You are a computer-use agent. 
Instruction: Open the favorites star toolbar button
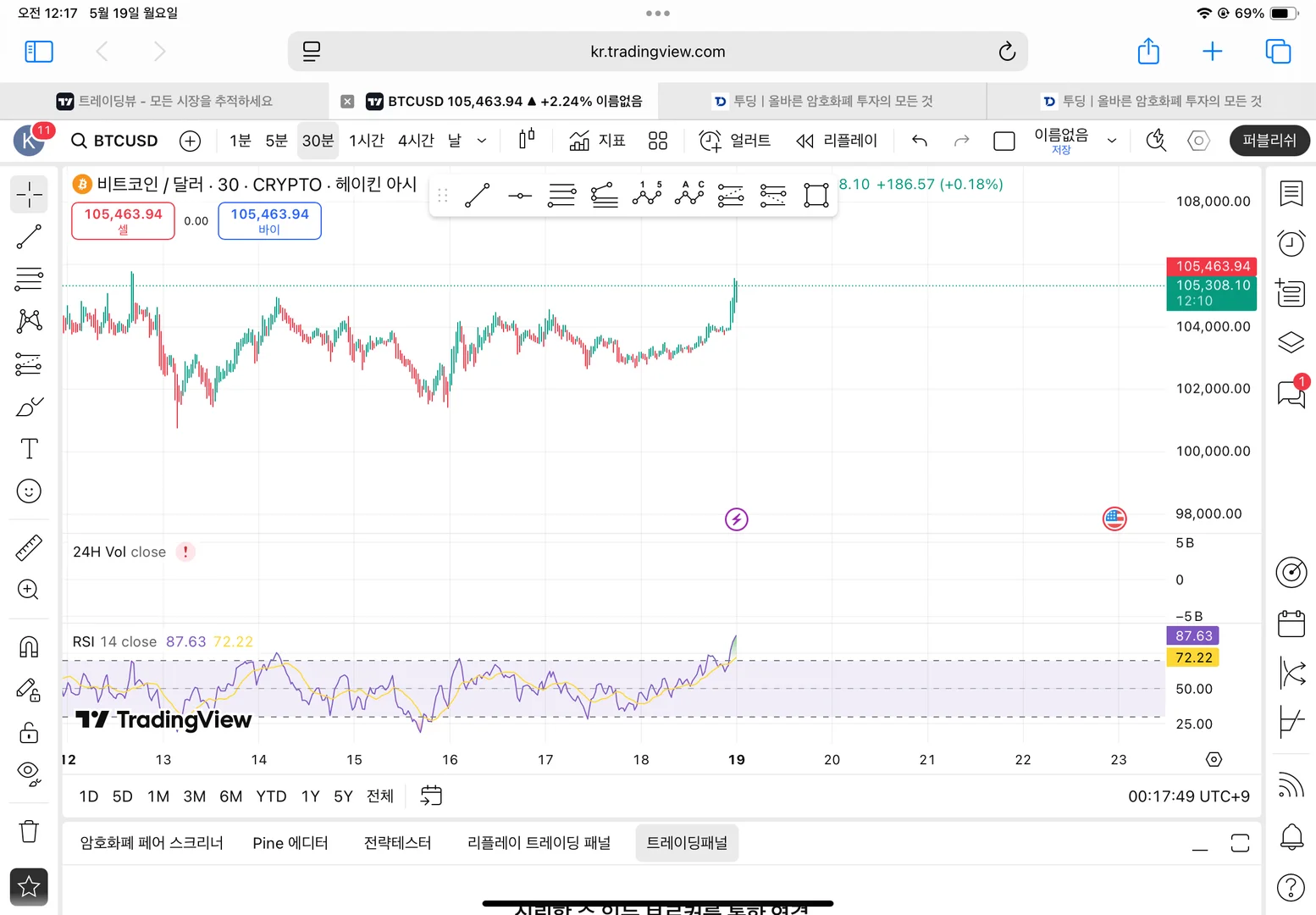click(29, 887)
